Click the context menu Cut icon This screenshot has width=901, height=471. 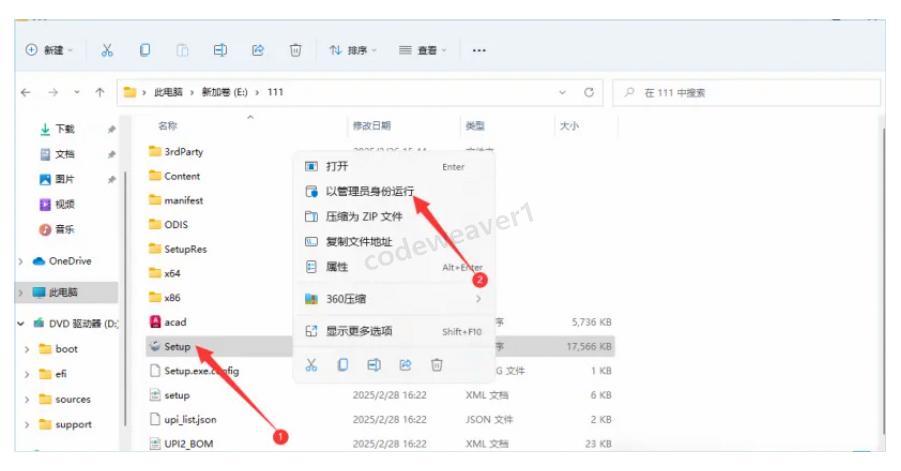click(x=311, y=365)
